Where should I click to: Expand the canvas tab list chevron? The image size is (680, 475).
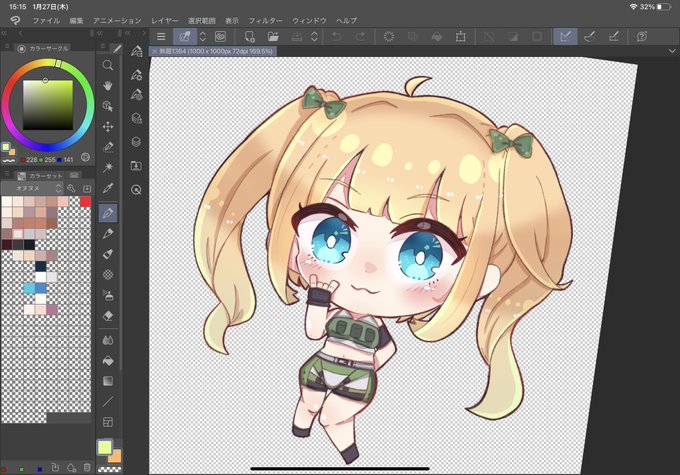(672, 51)
